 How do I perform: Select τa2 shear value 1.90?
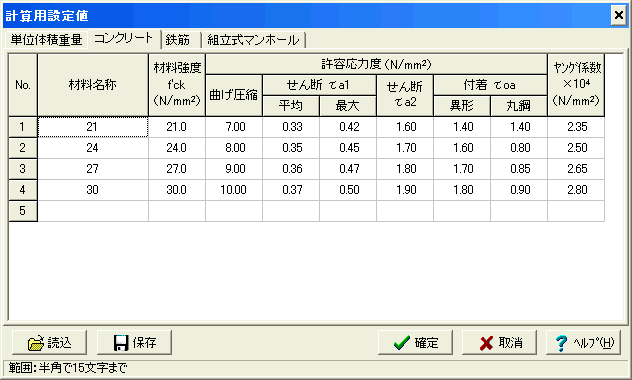(x=405, y=190)
